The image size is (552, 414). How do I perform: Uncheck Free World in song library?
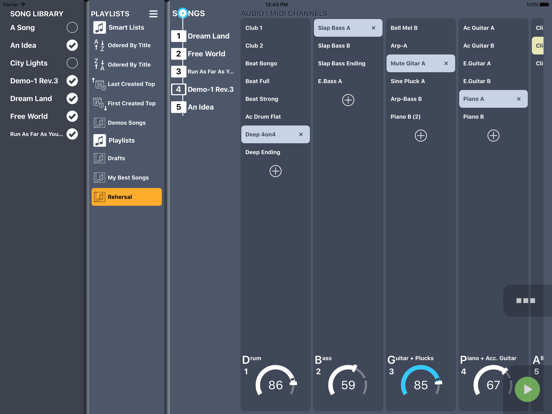72,116
